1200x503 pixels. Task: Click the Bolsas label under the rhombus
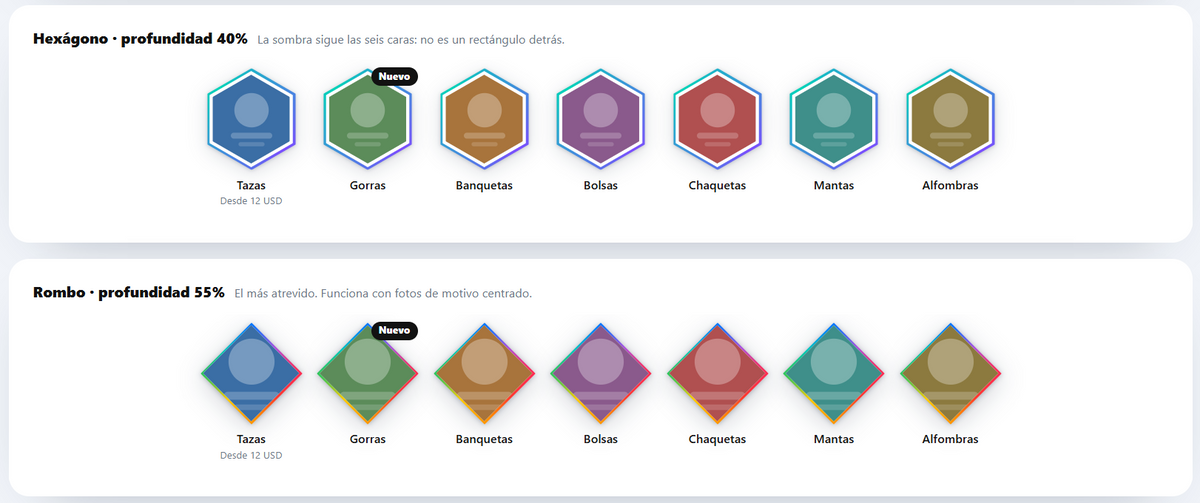(601, 439)
